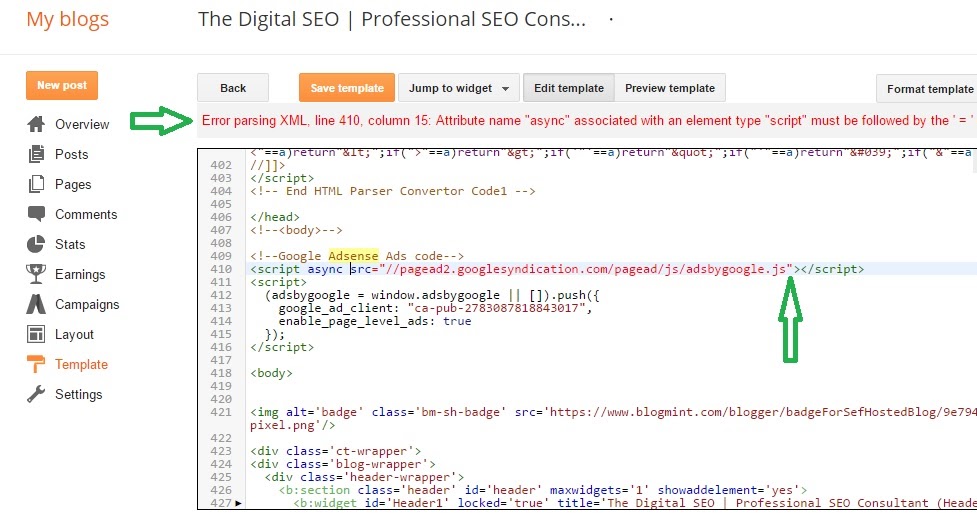Click the div class='header-wrapper' line

tap(364, 477)
